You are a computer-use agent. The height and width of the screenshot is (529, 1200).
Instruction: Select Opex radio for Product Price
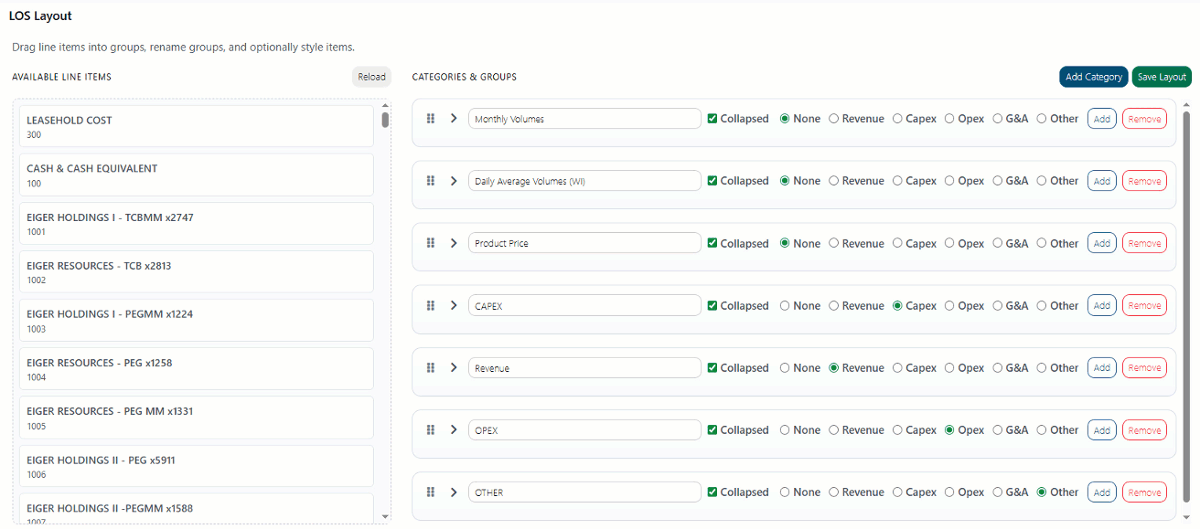click(x=950, y=243)
